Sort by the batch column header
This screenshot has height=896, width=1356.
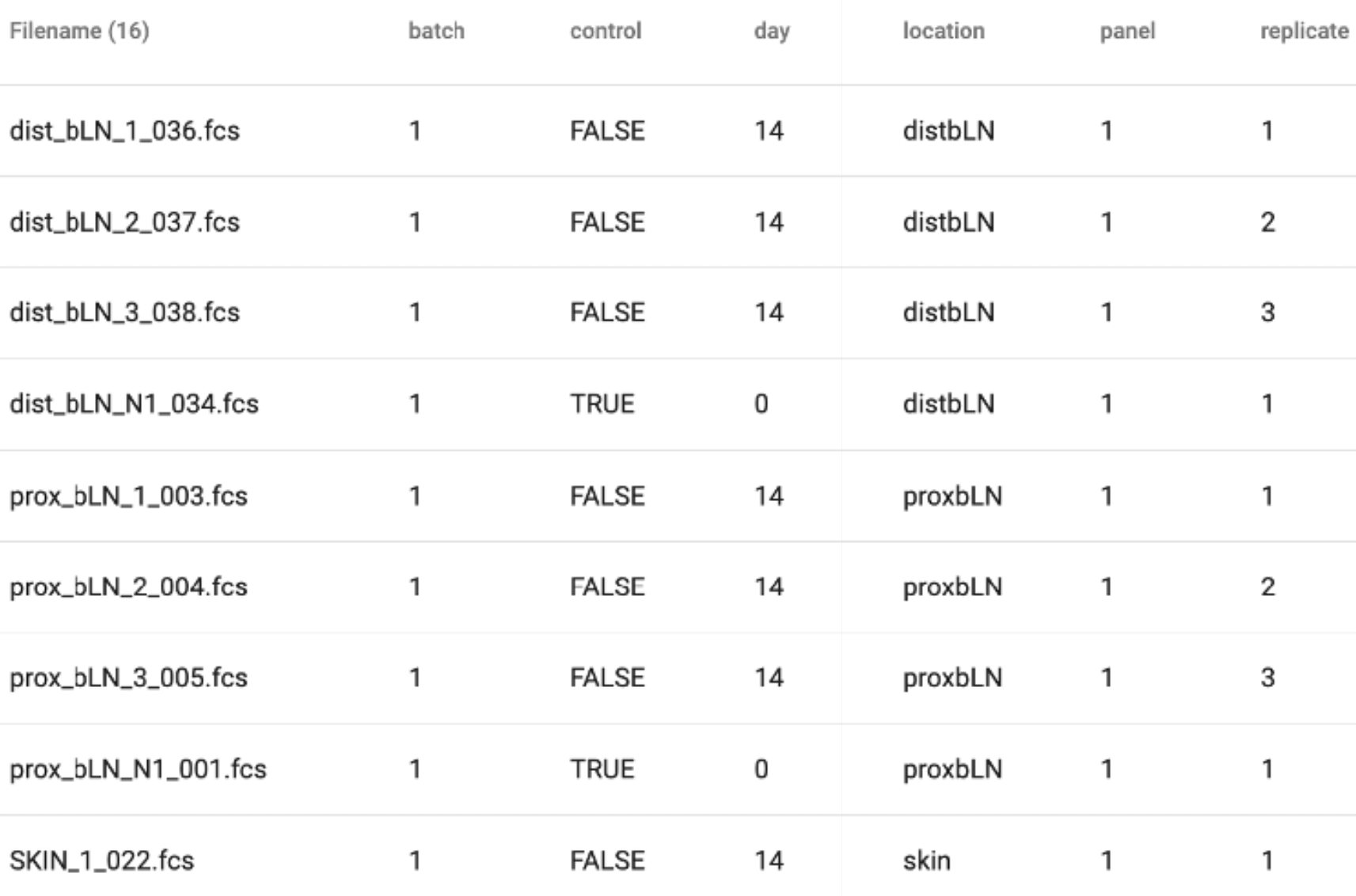click(x=436, y=31)
